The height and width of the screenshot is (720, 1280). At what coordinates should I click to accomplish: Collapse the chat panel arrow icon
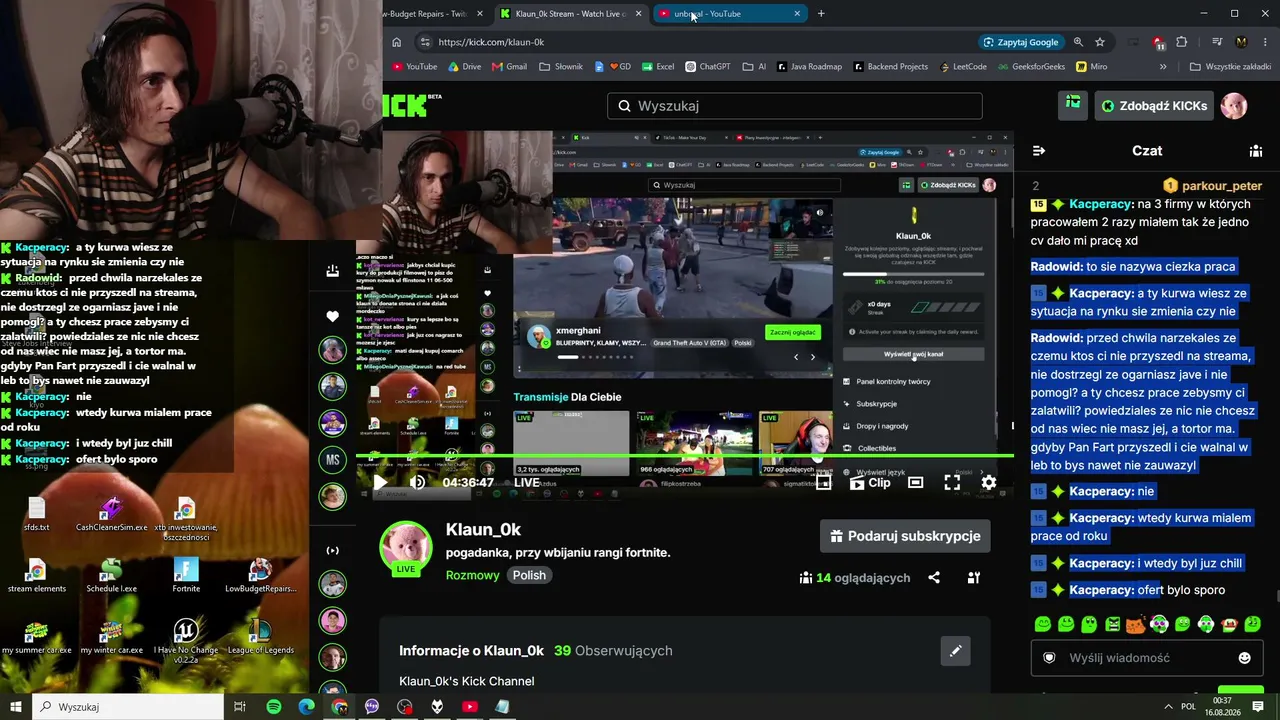click(1039, 151)
